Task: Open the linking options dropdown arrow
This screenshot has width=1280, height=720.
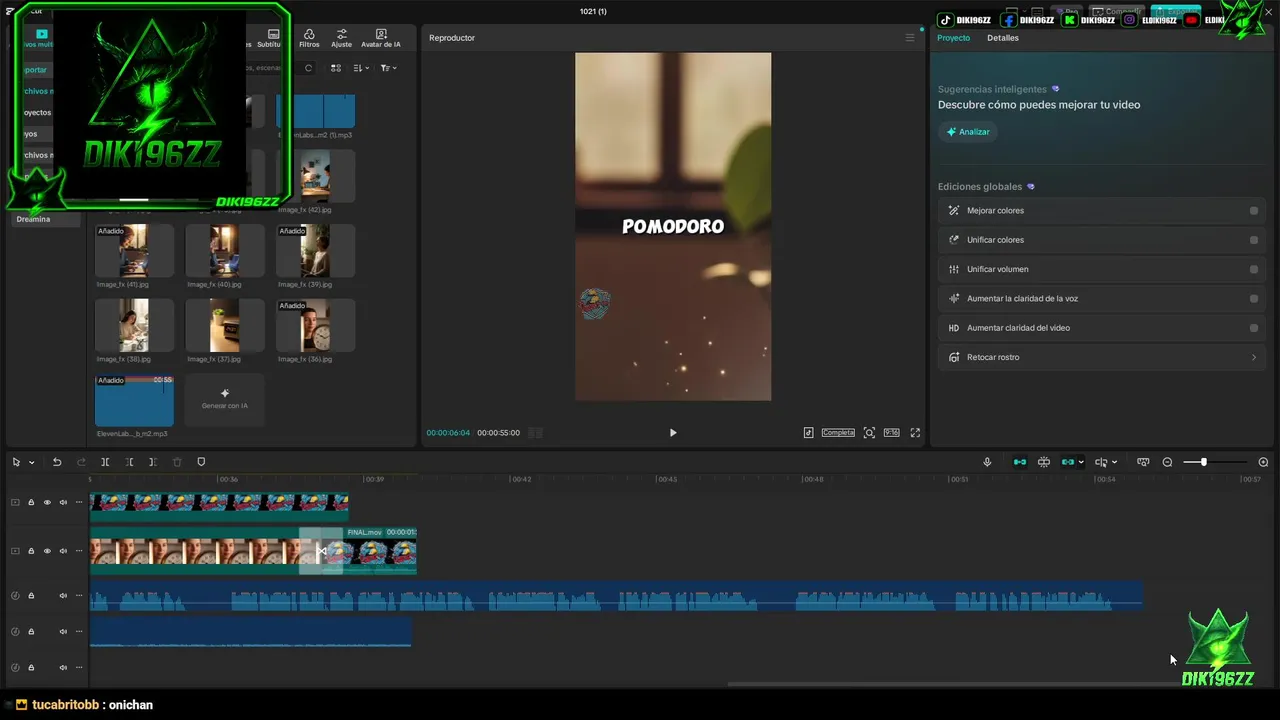Action: point(1081,462)
